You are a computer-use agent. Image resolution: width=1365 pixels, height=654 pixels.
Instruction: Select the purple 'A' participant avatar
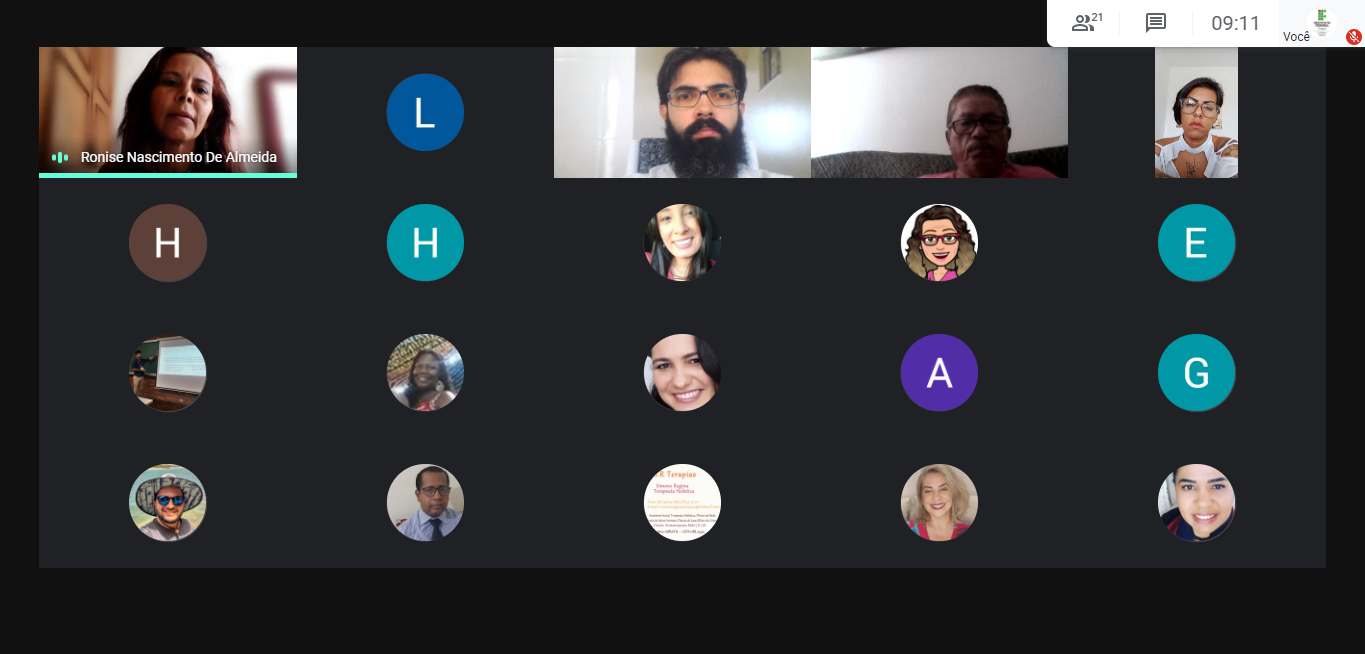939,373
